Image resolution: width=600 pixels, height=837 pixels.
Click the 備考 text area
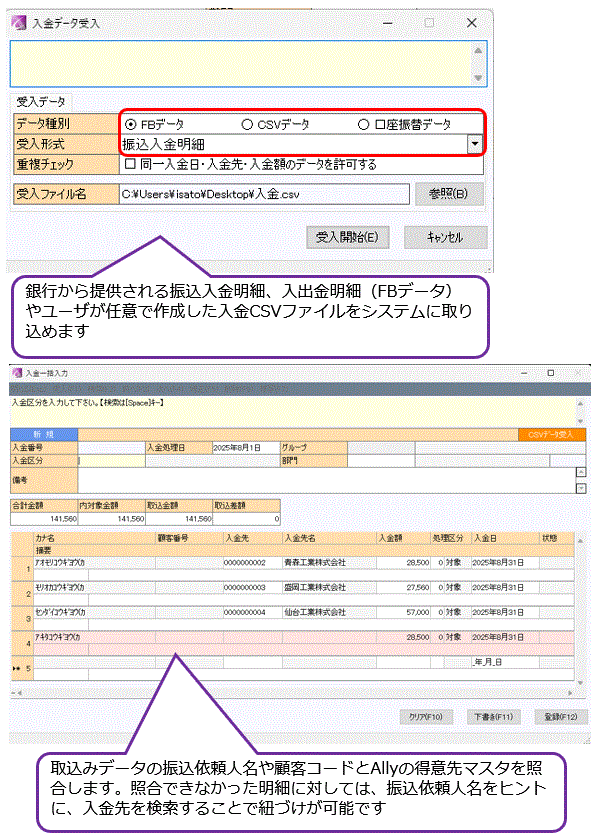point(327,480)
